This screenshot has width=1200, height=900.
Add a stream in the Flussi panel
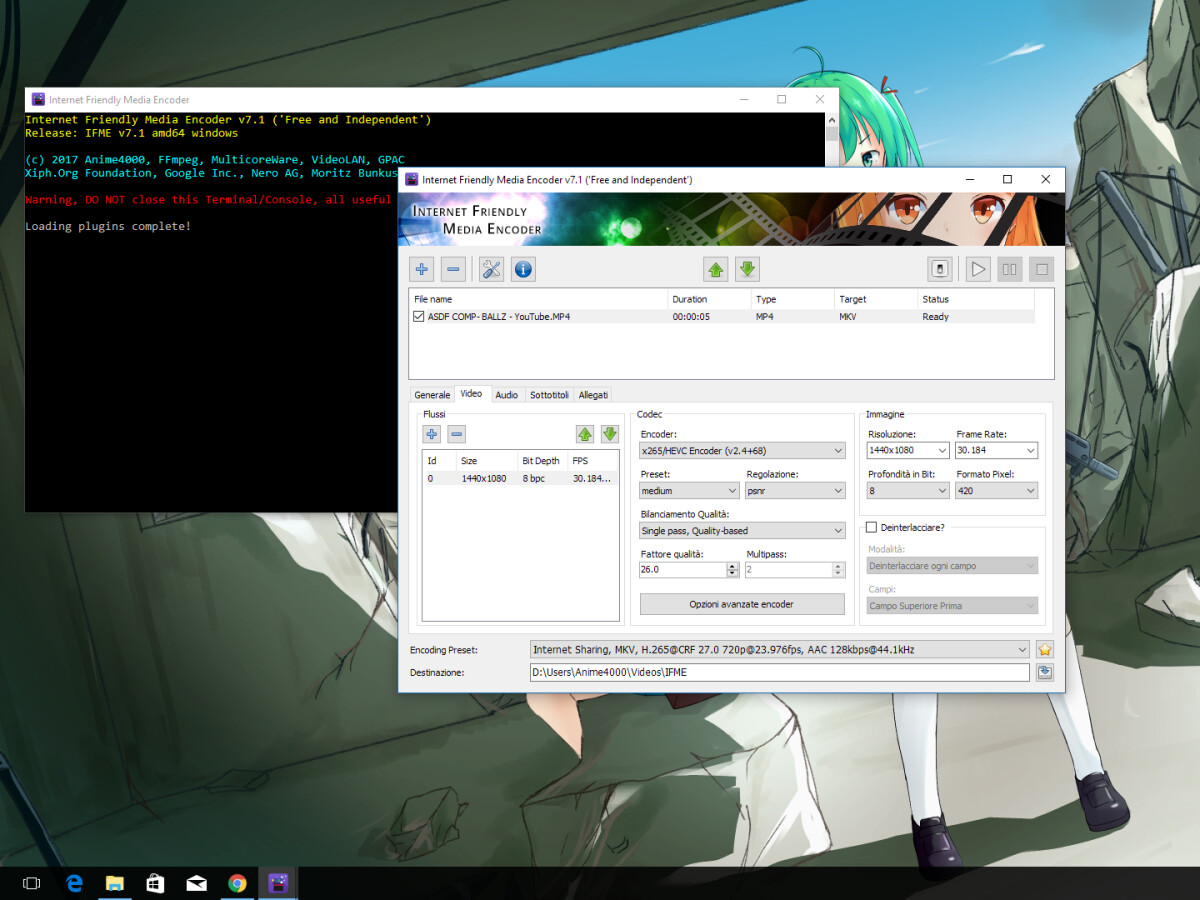point(431,434)
